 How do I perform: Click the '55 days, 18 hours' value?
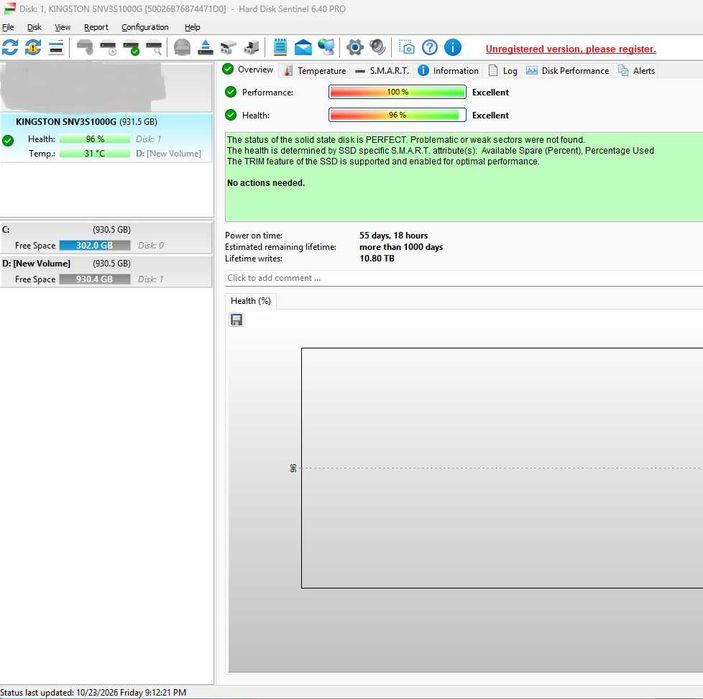pos(393,235)
